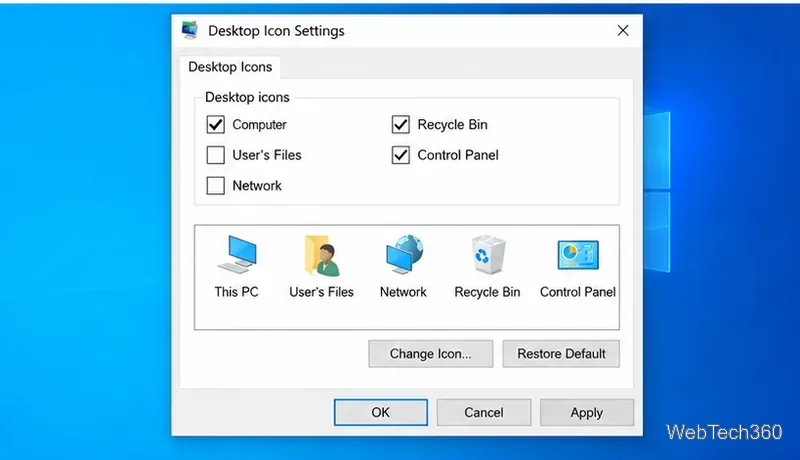Click the "Control Panel" label under its preview icon
The height and width of the screenshot is (460, 800).
coord(578,292)
